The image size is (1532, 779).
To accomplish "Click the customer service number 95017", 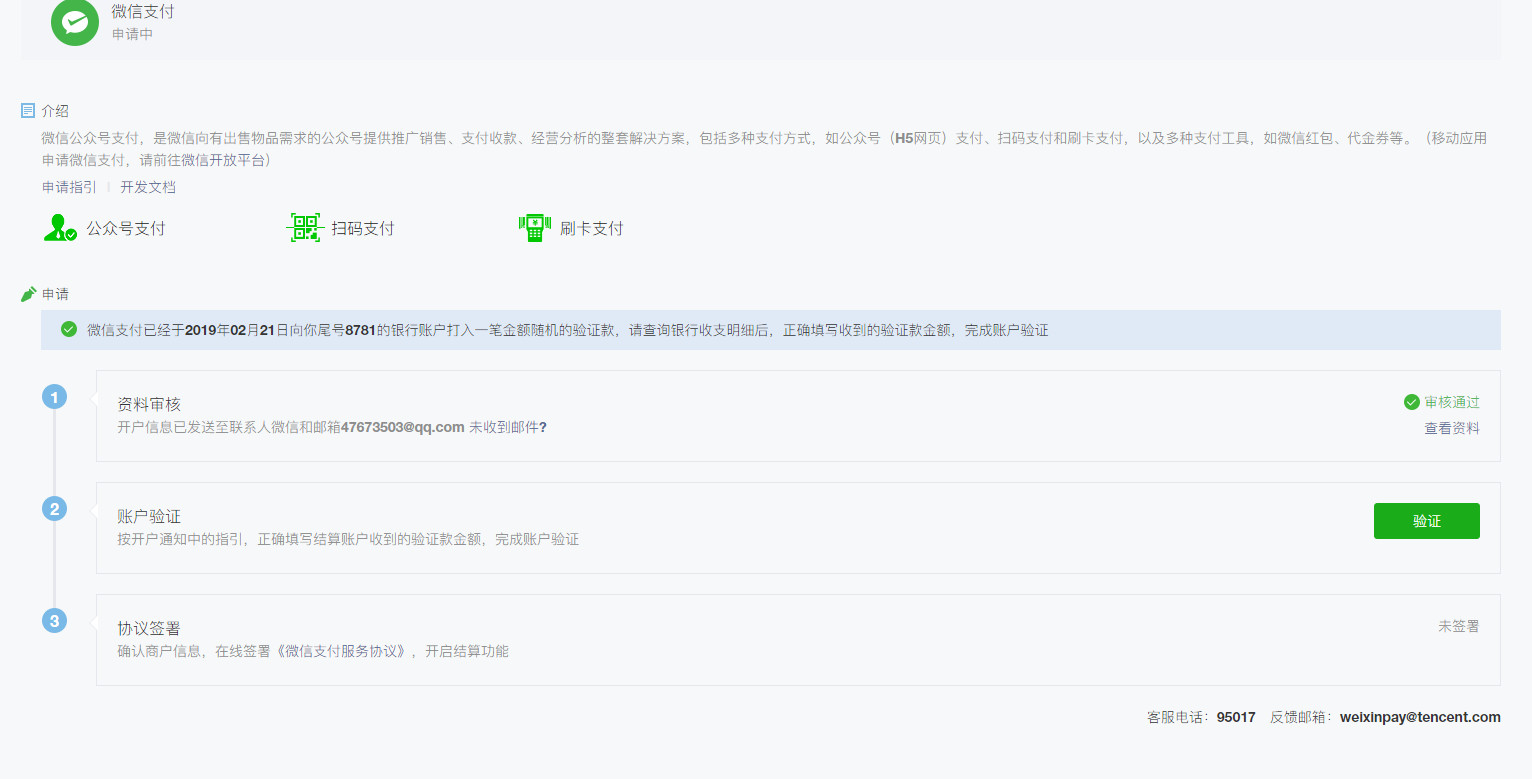I will [x=1236, y=717].
